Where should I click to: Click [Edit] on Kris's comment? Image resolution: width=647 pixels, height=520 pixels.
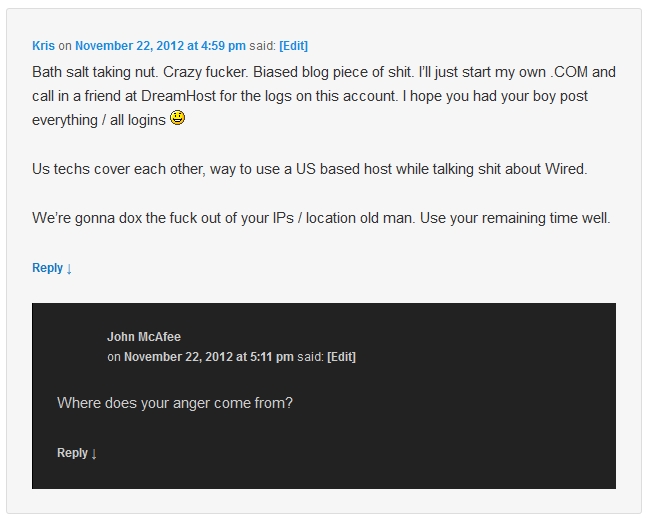[293, 46]
